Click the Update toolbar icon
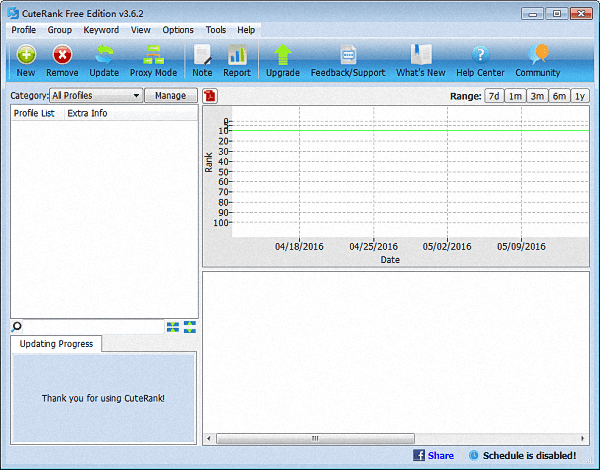This screenshot has height=470, width=600. click(x=104, y=56)
